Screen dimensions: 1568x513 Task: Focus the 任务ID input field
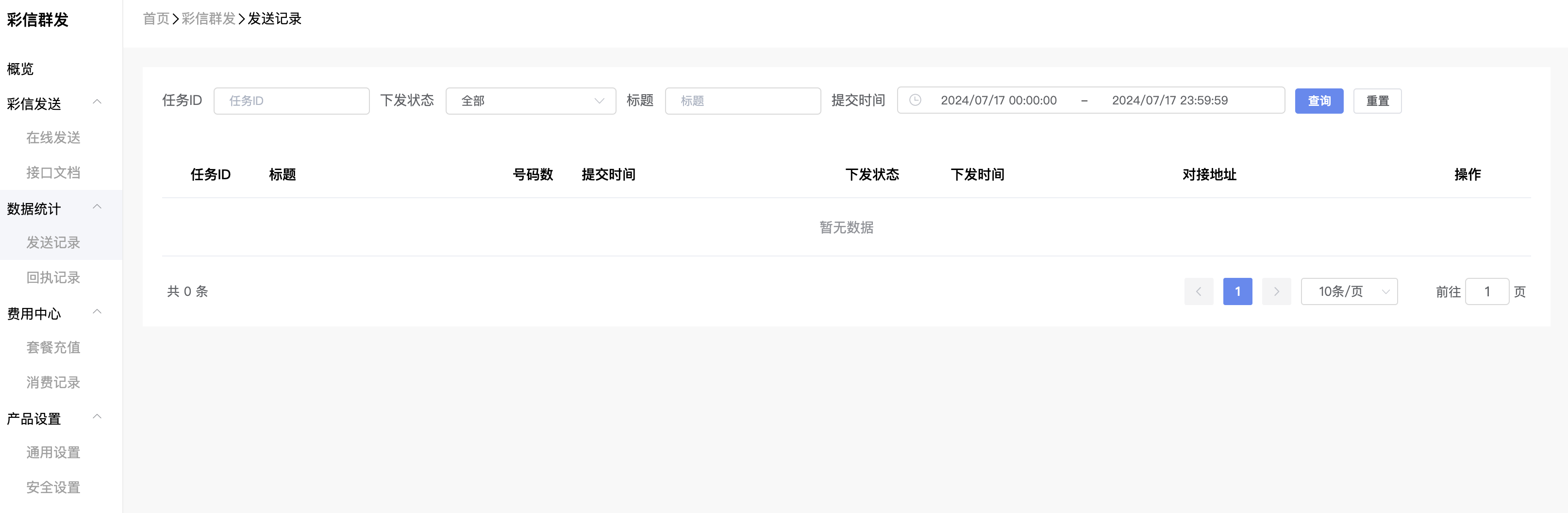click(292, 101)
